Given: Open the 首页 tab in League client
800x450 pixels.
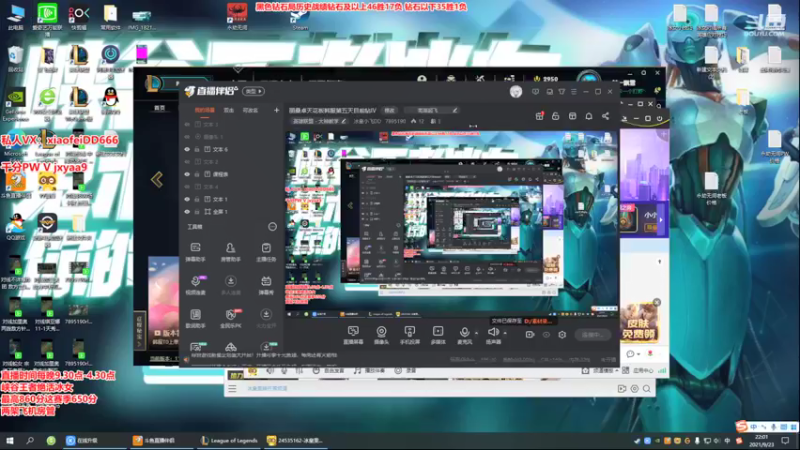Looking at the screenshot, I should tap(160, 108).
